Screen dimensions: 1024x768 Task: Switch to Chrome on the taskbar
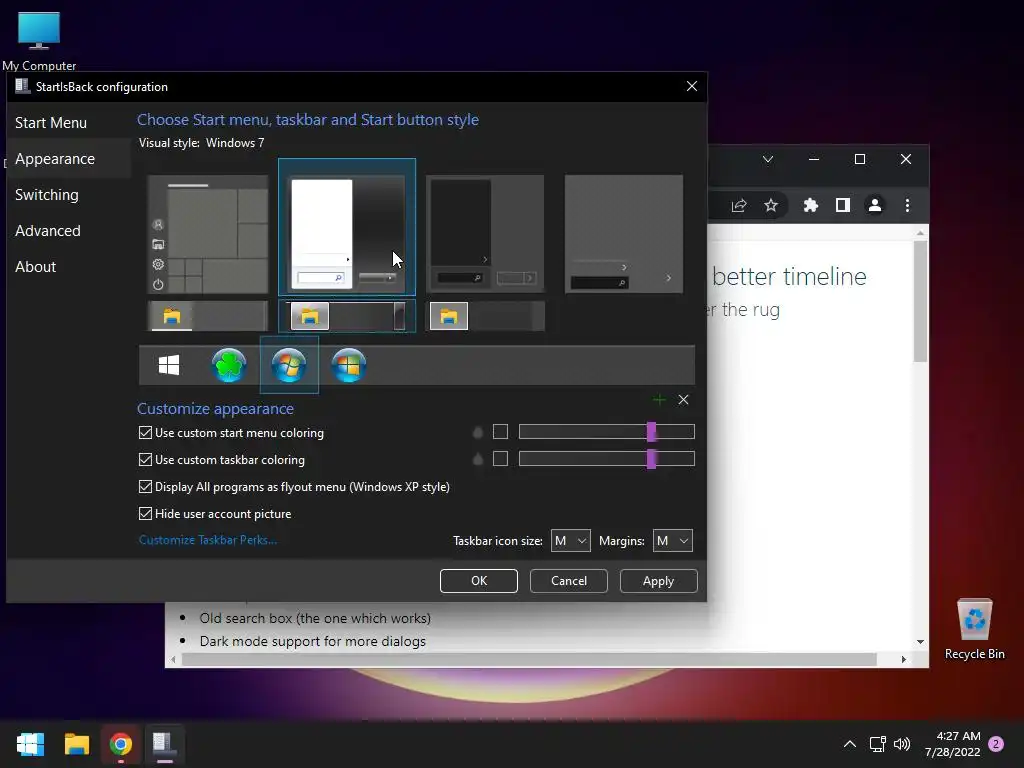coord(121,744)
